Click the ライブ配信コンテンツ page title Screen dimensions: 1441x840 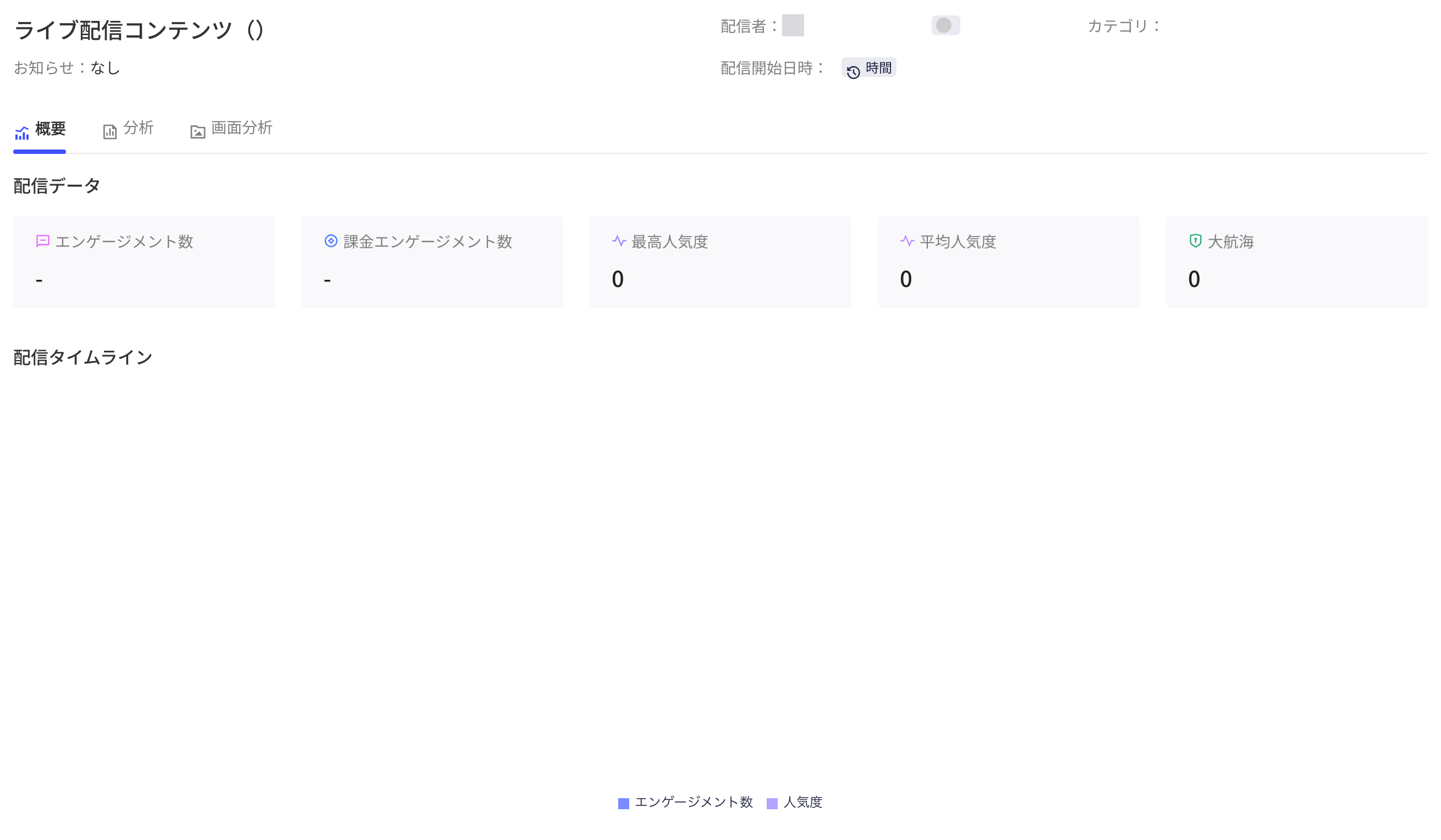click(x=140, y=30)
